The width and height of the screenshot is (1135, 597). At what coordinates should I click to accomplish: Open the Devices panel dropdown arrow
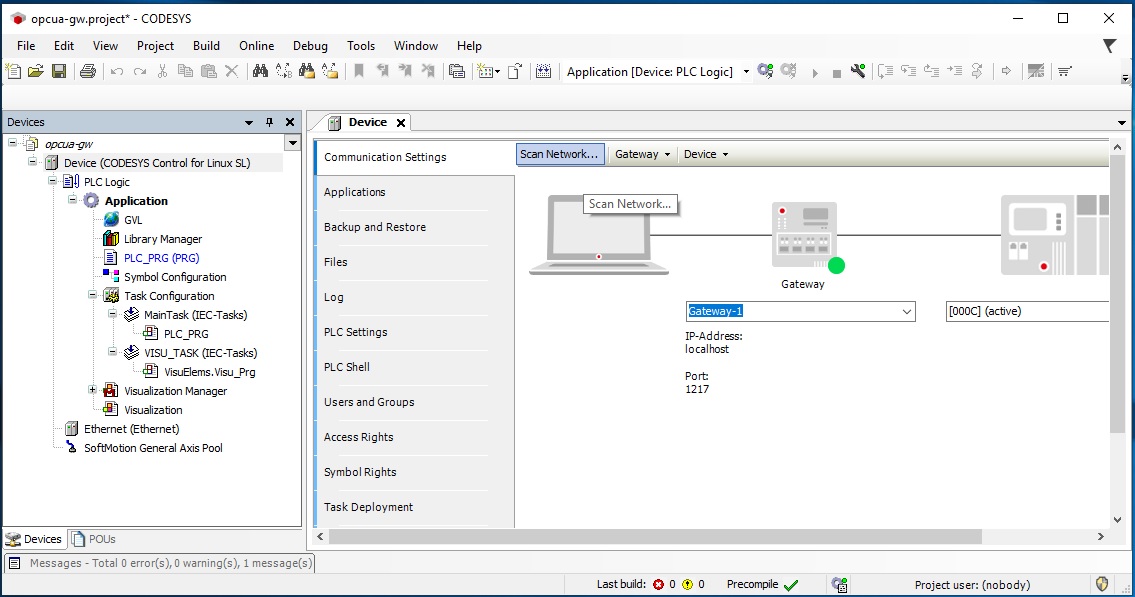(x=249, y=122)
